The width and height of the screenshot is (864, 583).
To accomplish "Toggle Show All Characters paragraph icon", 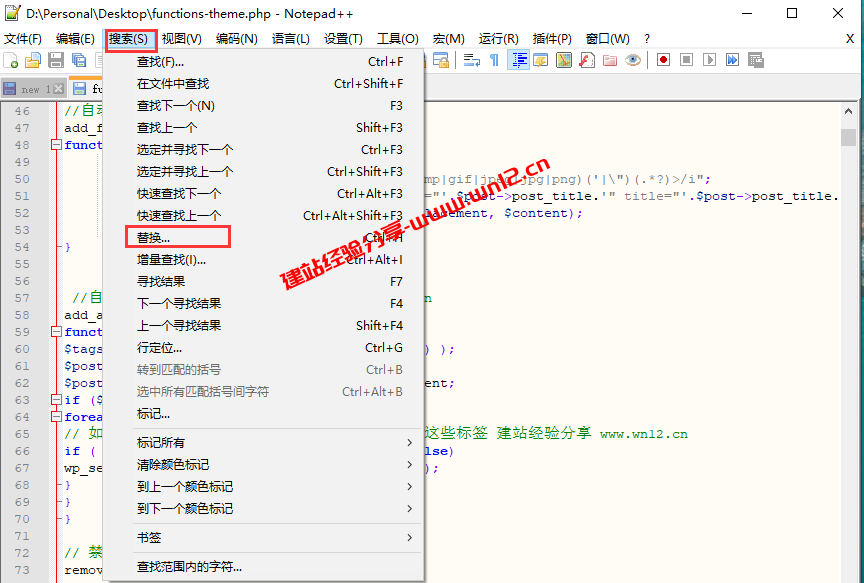I will pyautogui.click(x=494, y=60).
